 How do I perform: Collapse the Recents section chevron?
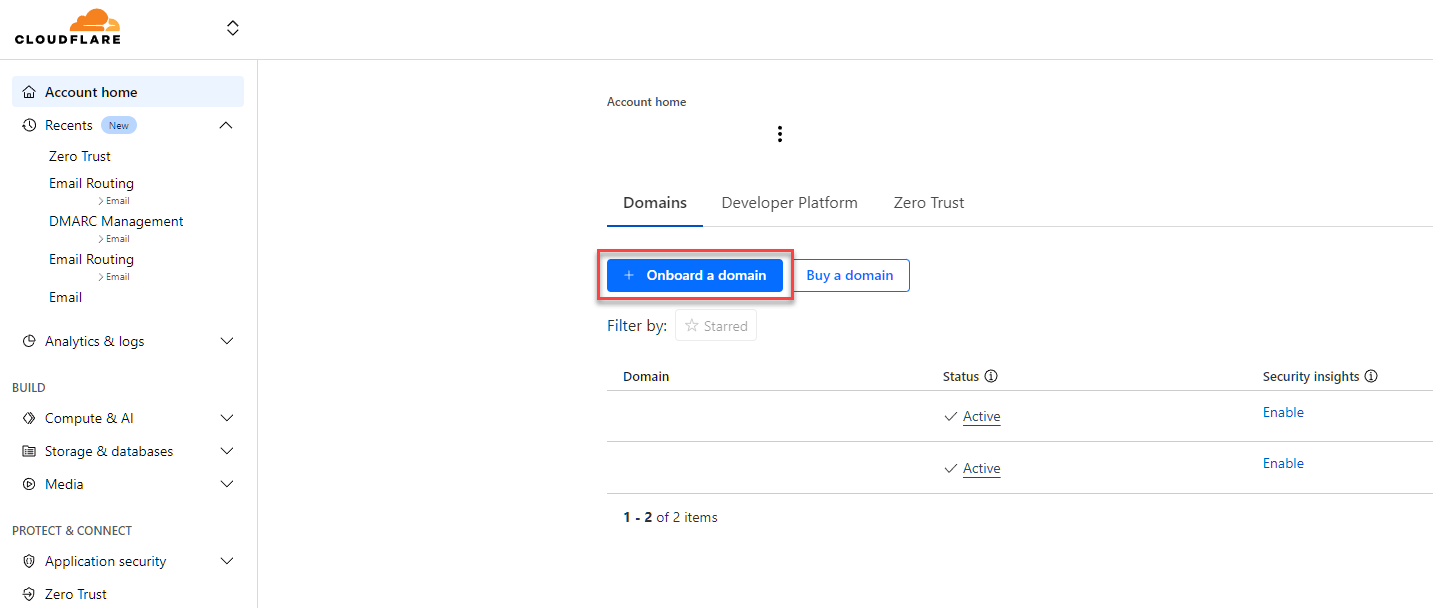226,125
